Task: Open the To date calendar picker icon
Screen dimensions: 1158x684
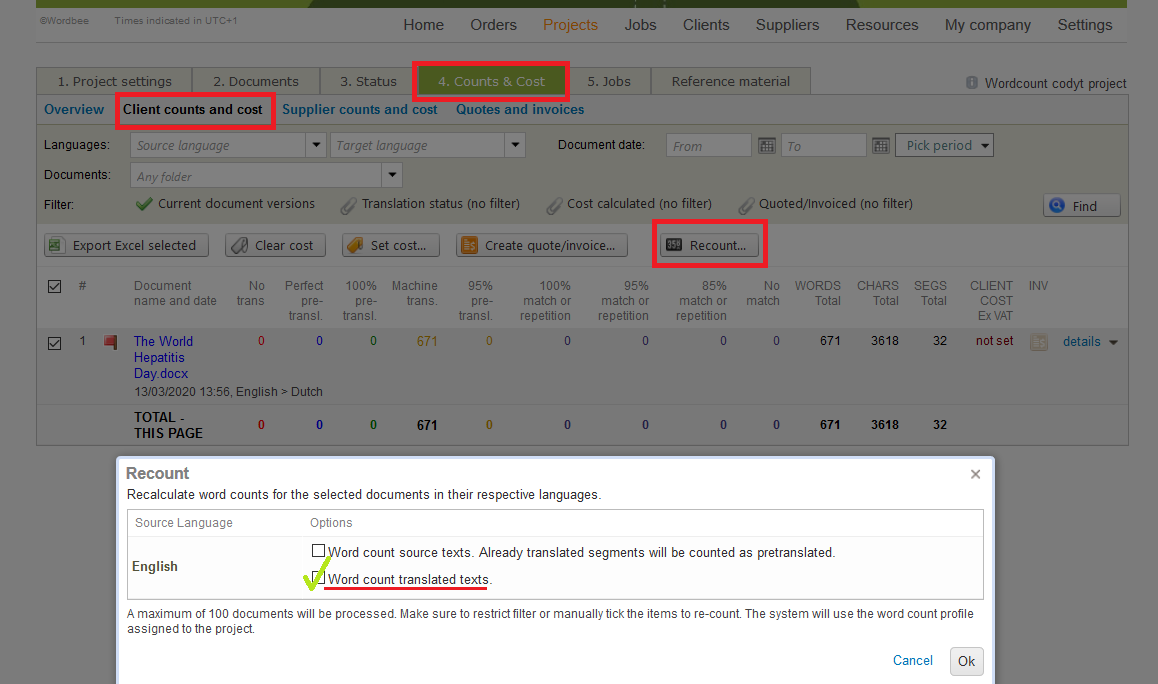Action: tap(880, 146)
